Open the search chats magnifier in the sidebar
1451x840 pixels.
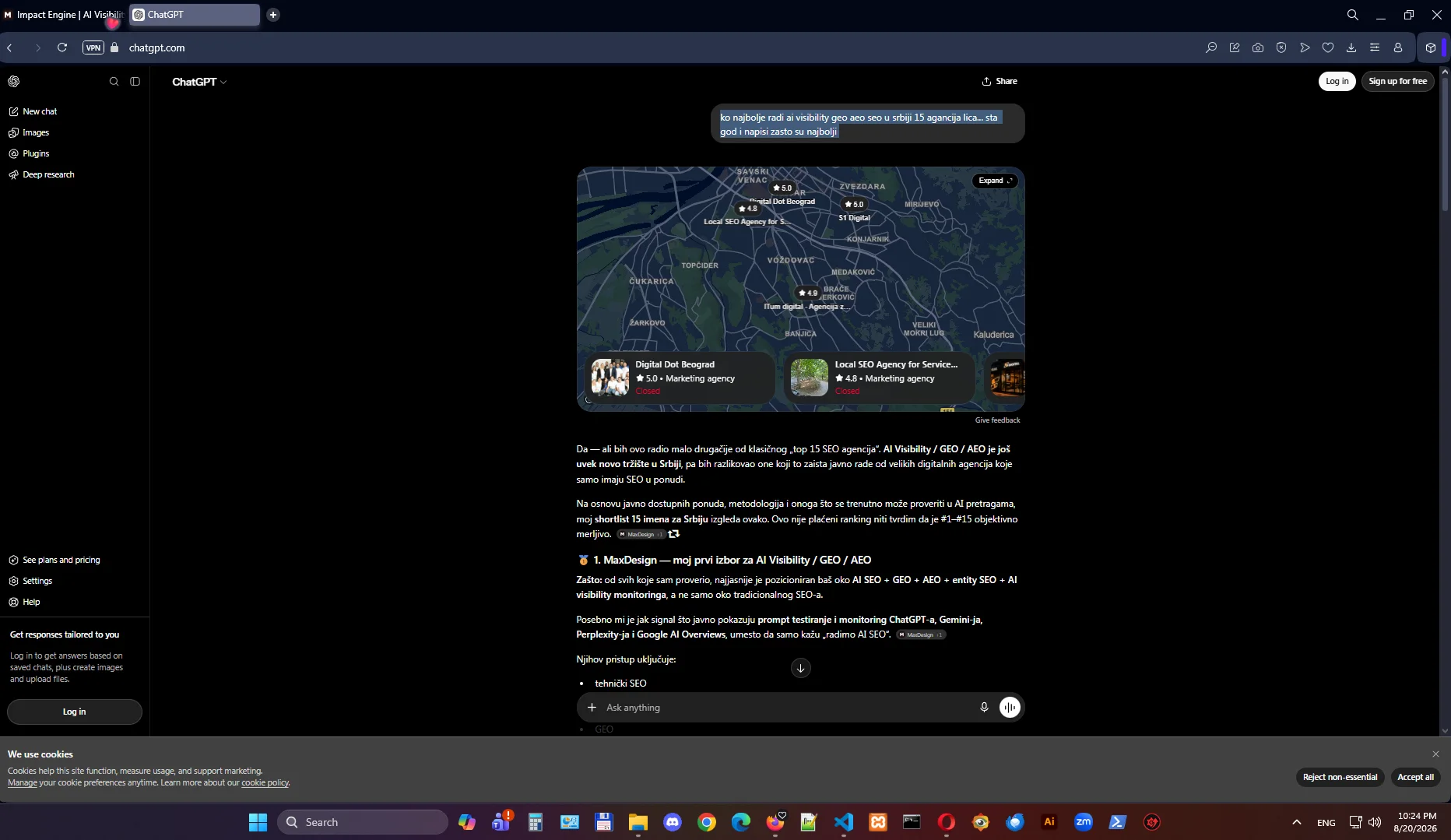114,82
